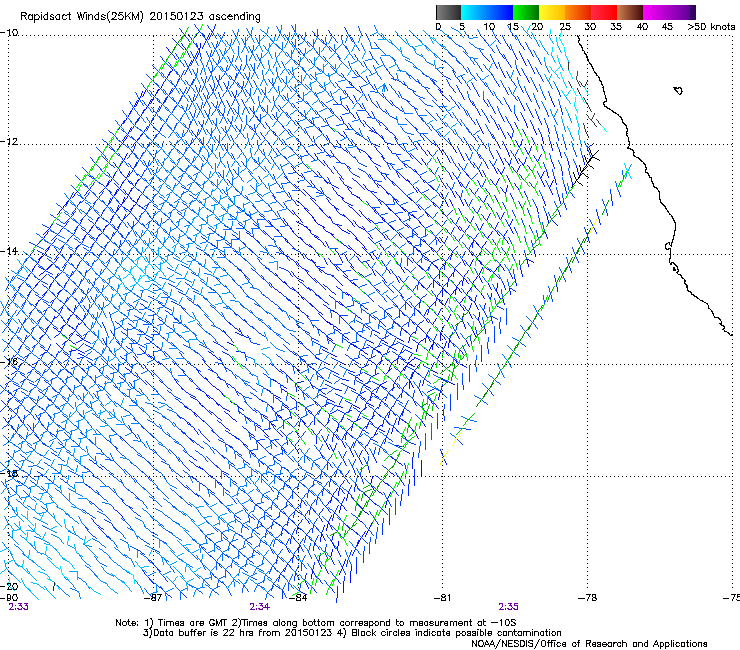Click the 2:35 purple time label
The width and height of the screenshot is (740, 650).
pyautogui.click(x=508, y=607)
